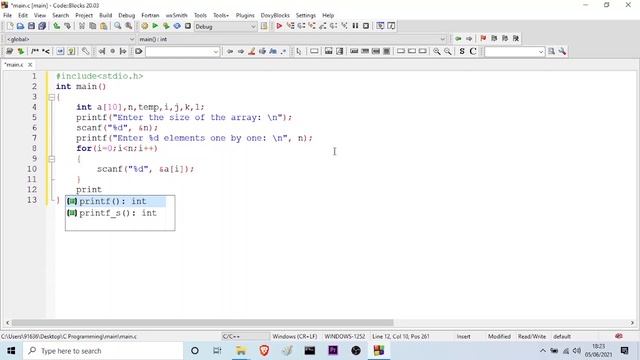Click the Save all files icon
Screen dimensions: 640x360
tap(42, 26)
